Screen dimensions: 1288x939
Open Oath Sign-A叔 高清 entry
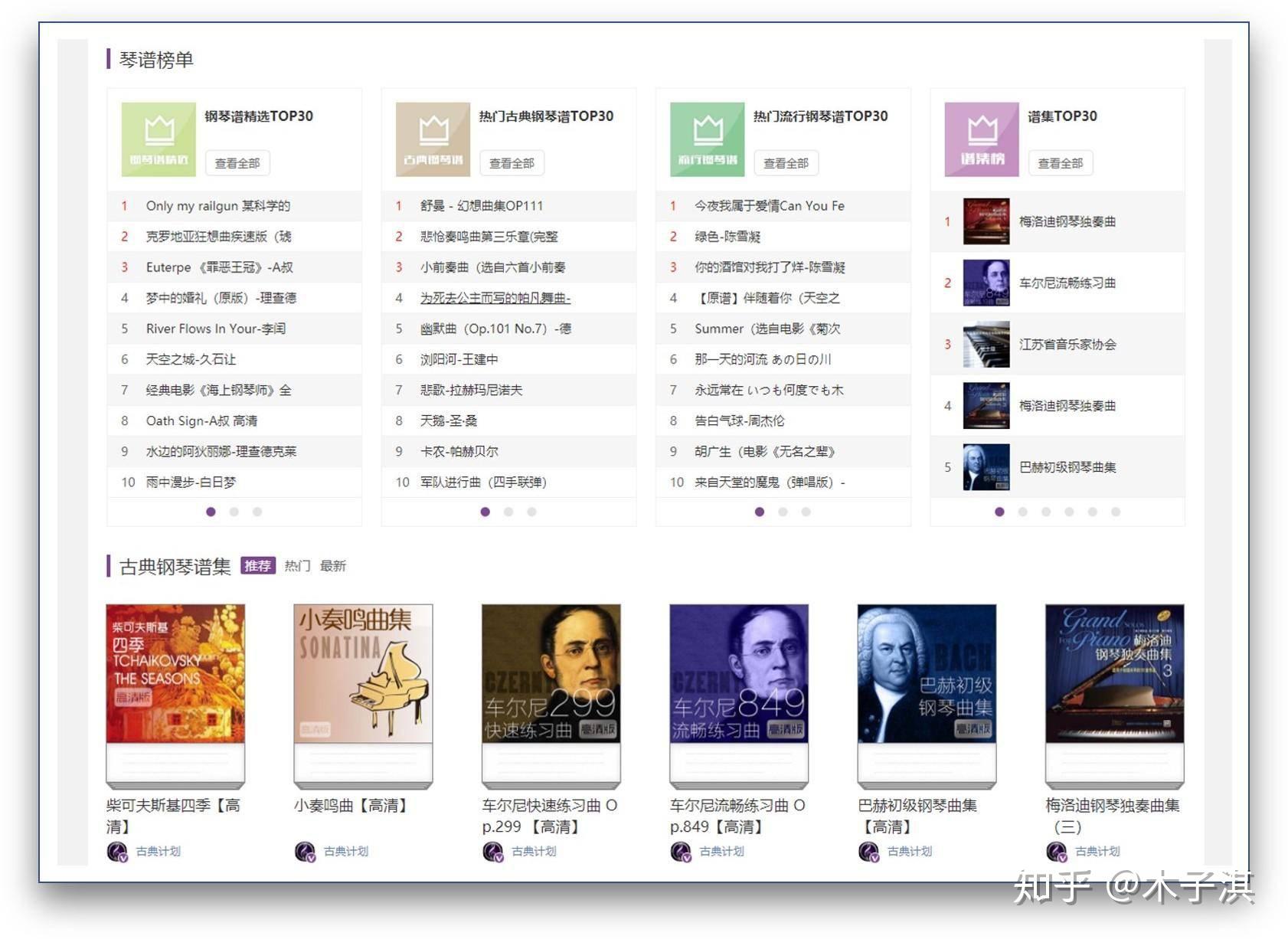pos(201,420)
